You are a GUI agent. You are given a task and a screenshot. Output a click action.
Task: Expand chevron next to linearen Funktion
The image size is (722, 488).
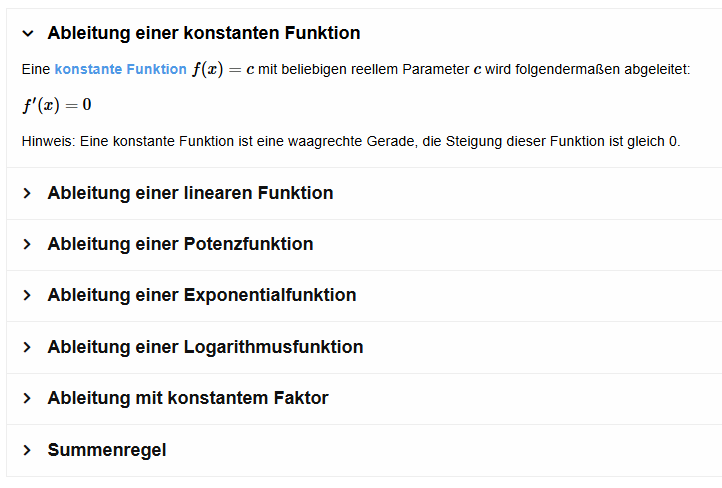click(27, 193)
